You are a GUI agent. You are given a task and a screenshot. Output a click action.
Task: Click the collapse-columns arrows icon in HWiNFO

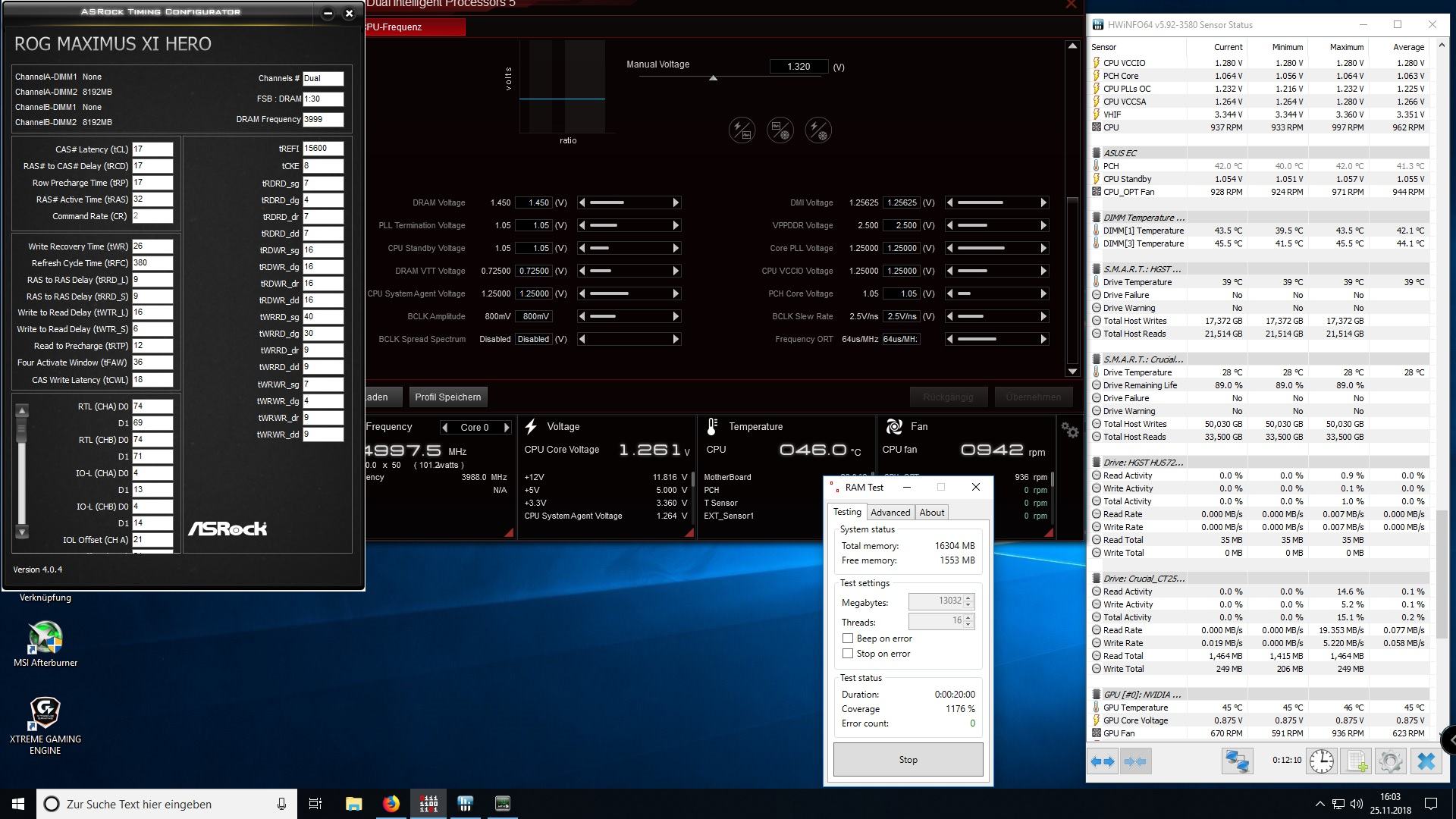point(1135,761)
